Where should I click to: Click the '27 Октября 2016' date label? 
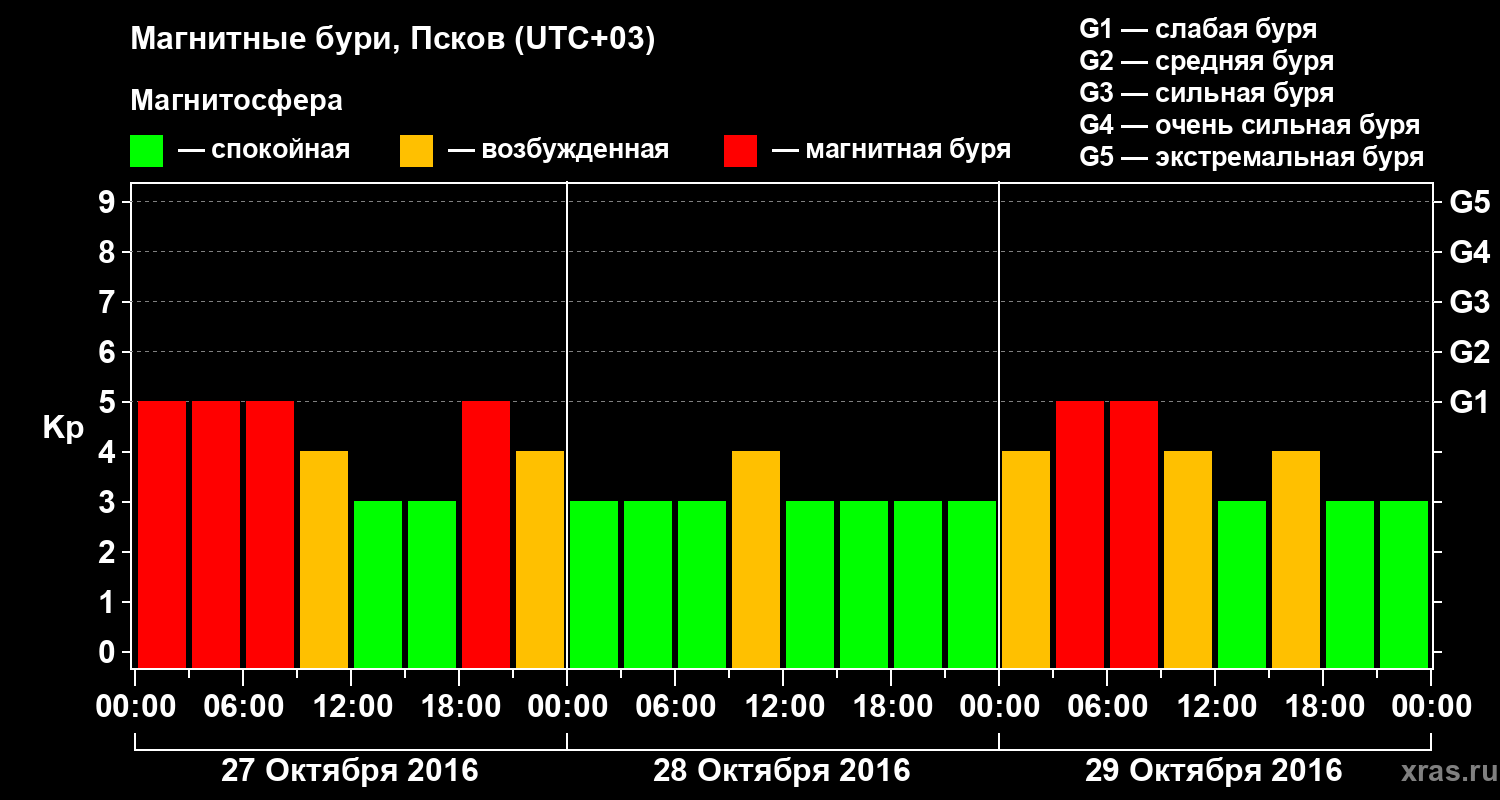[349, 771]
